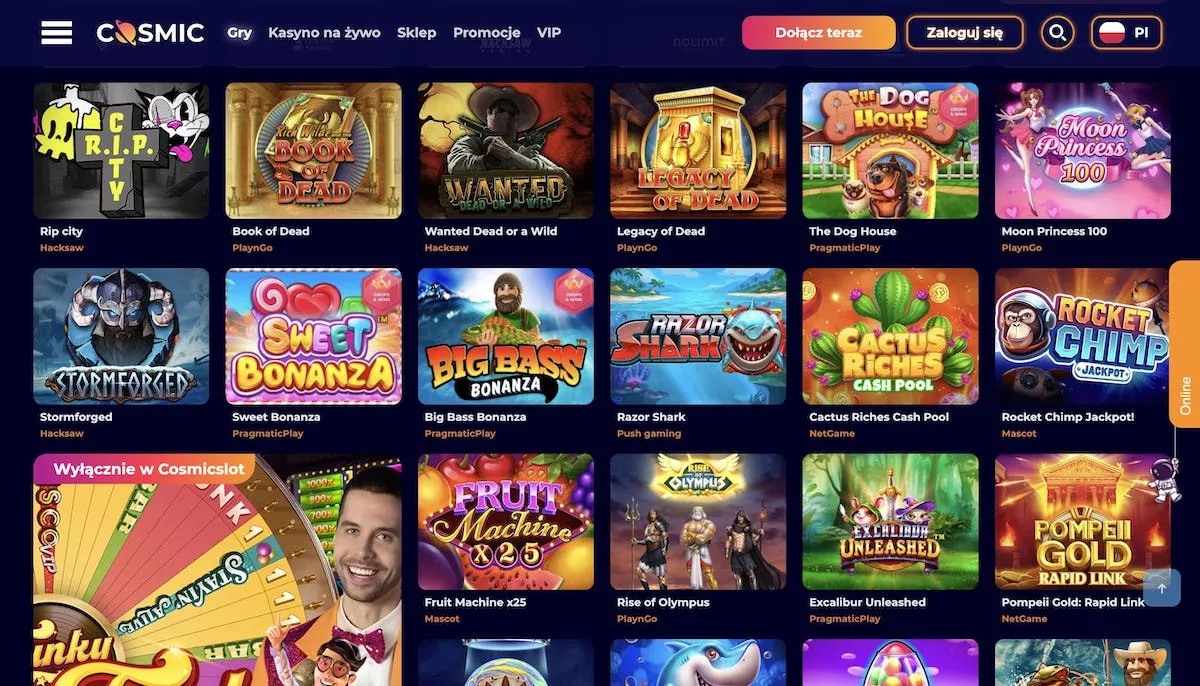Click the search magnifier icon
Screen dimensions: 1200x686
[1057, 33]
